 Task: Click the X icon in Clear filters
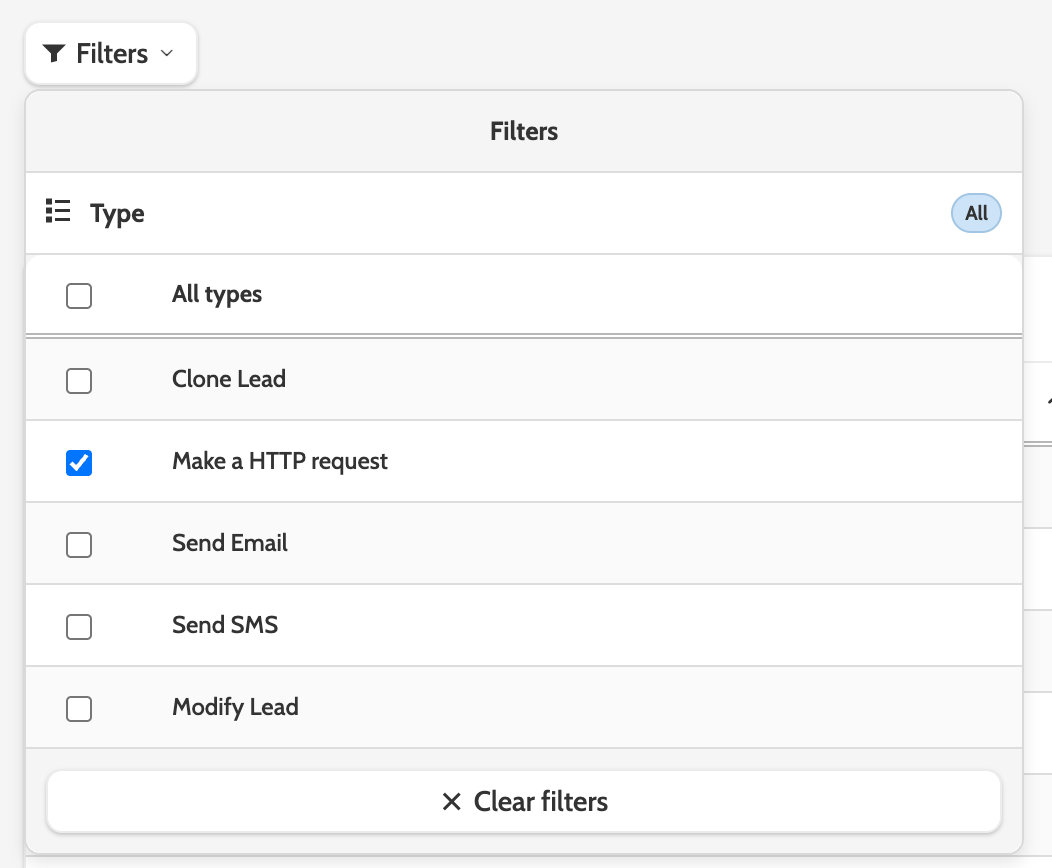coord(452,802)
